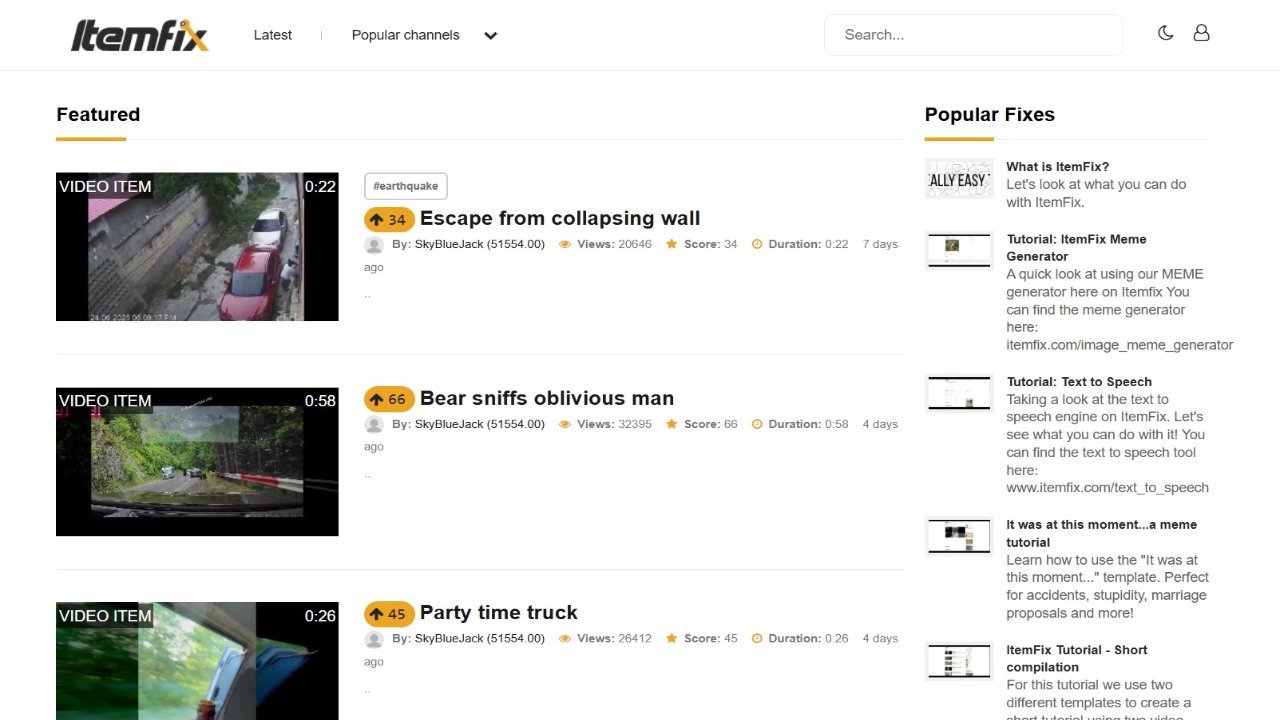Click What is ItemFix? thumbnail image

tap(959, 179)
